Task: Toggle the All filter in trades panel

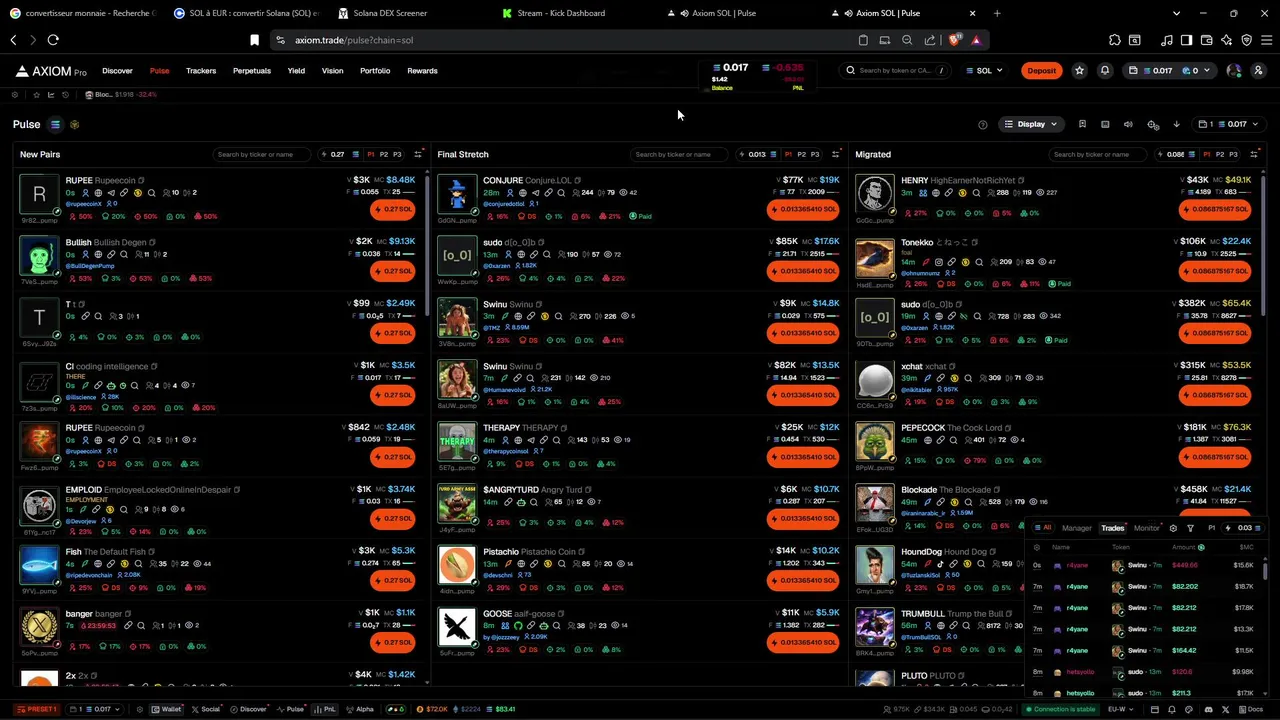Action: point(1043,528)
